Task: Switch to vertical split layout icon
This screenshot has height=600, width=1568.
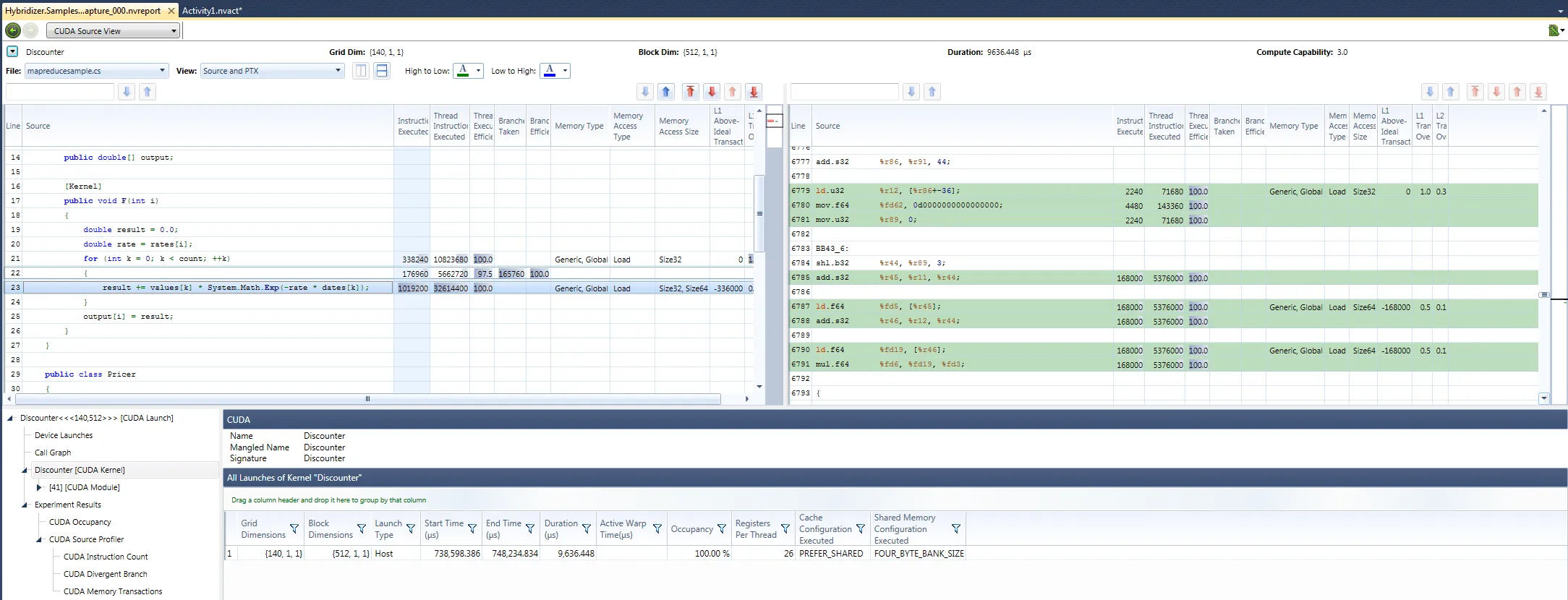Action: 361,71
